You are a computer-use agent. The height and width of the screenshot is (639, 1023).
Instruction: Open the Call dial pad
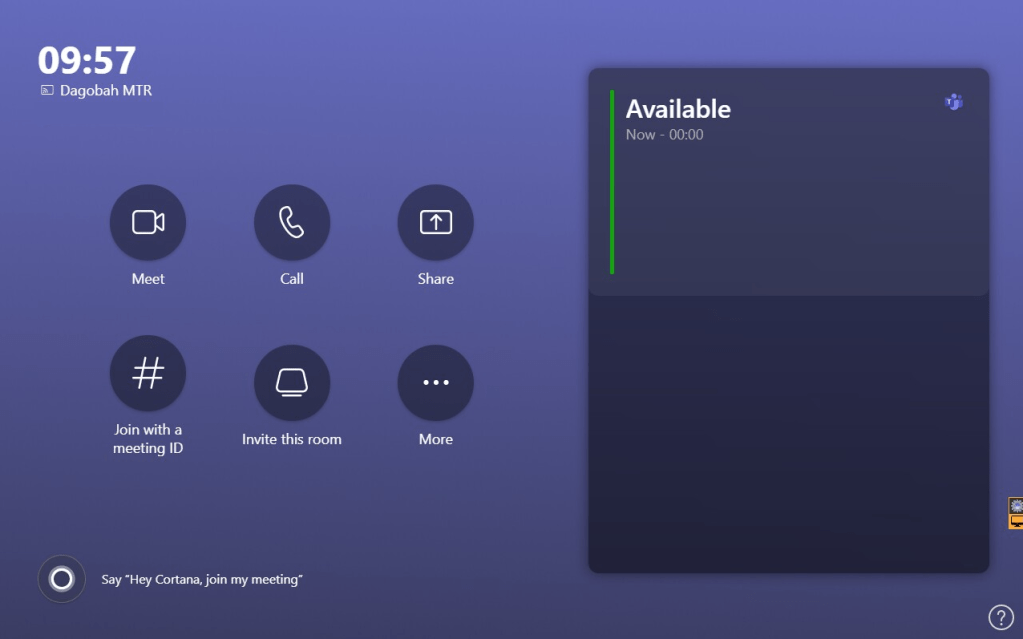coord(292,222)
